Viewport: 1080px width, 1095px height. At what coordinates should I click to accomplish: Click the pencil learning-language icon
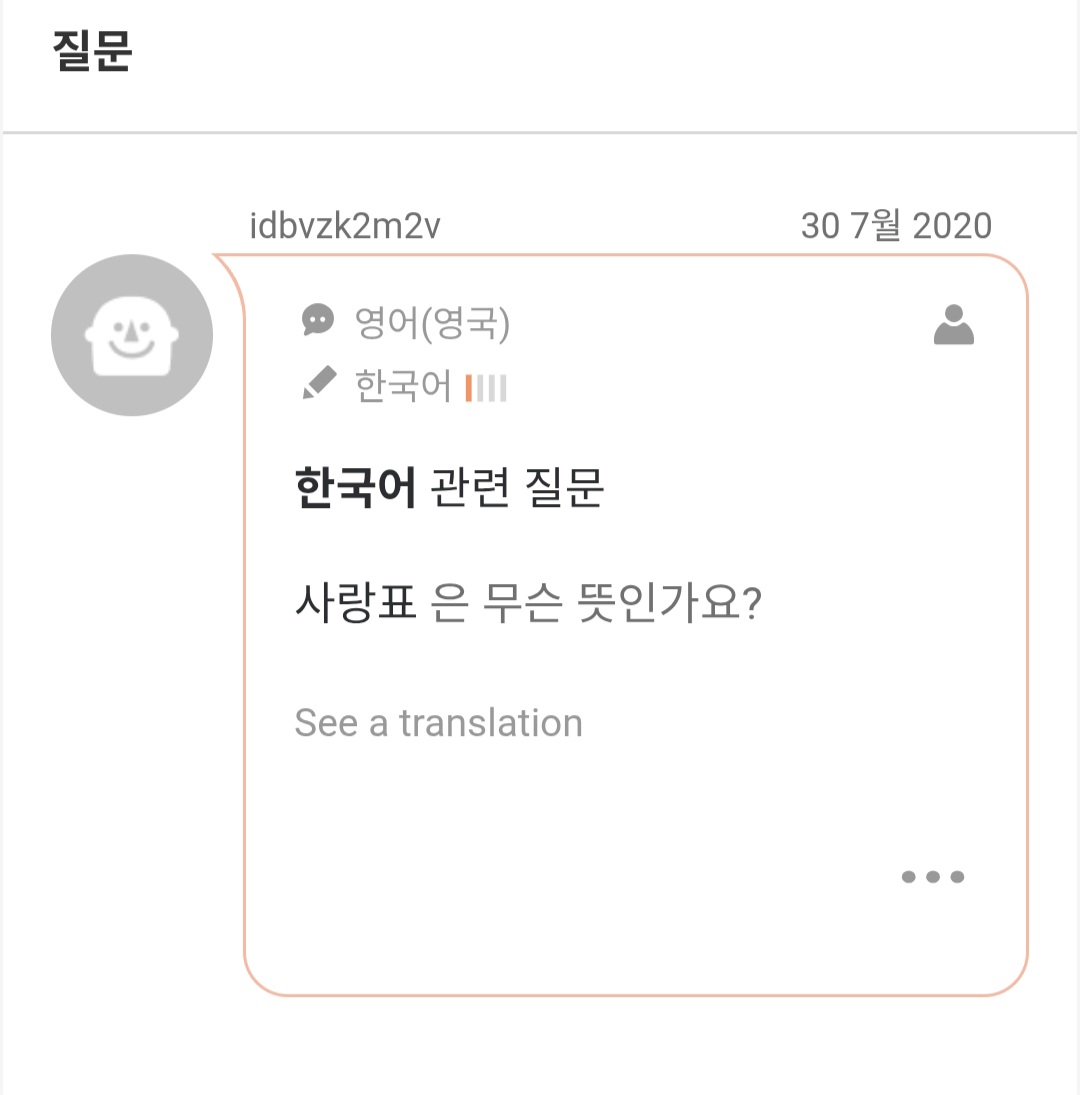319,384
